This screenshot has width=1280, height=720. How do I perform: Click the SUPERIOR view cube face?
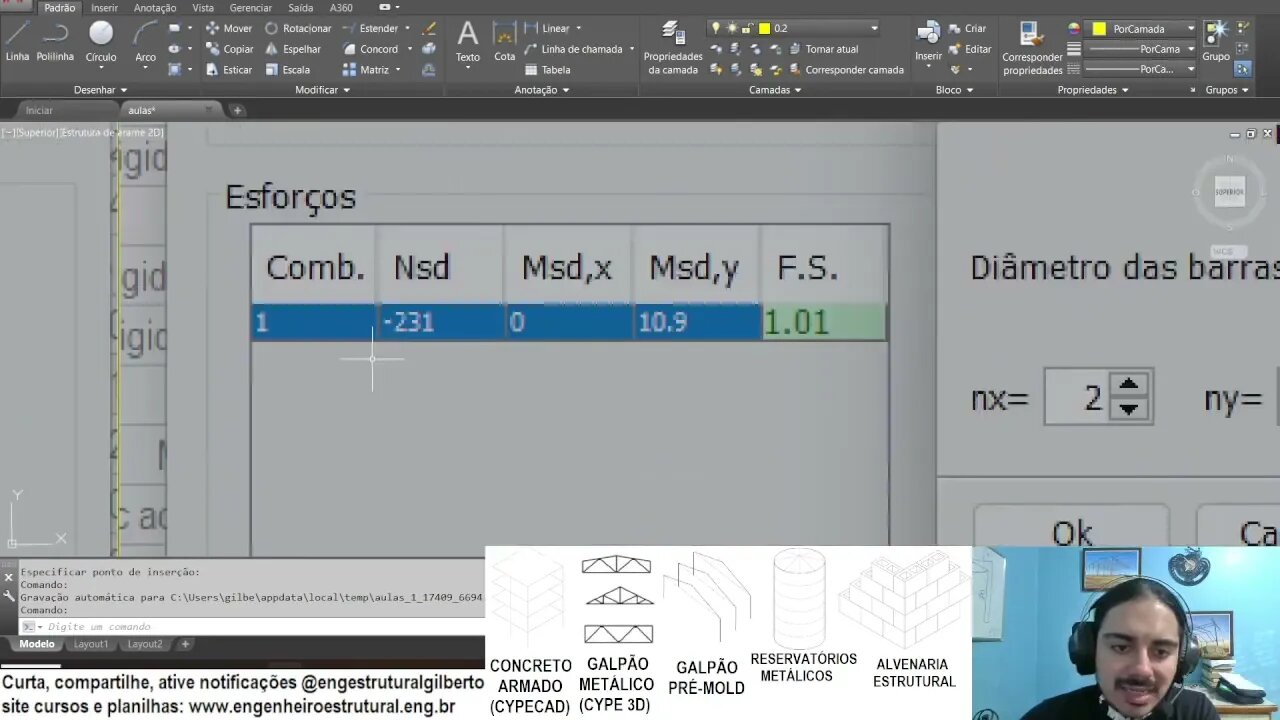pyautogui.click(x=1229, y=192)
